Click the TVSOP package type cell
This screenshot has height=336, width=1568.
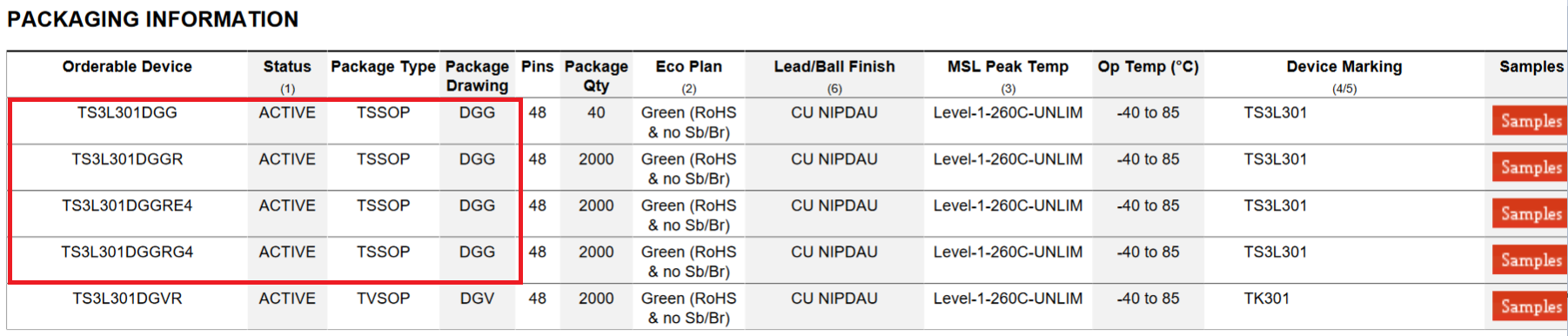[x=383, y=299]
